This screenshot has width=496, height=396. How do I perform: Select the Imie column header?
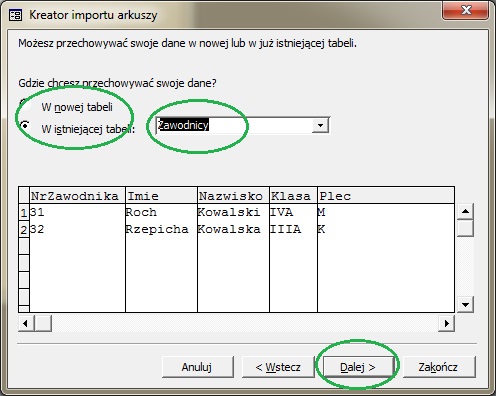pos(161,195)
